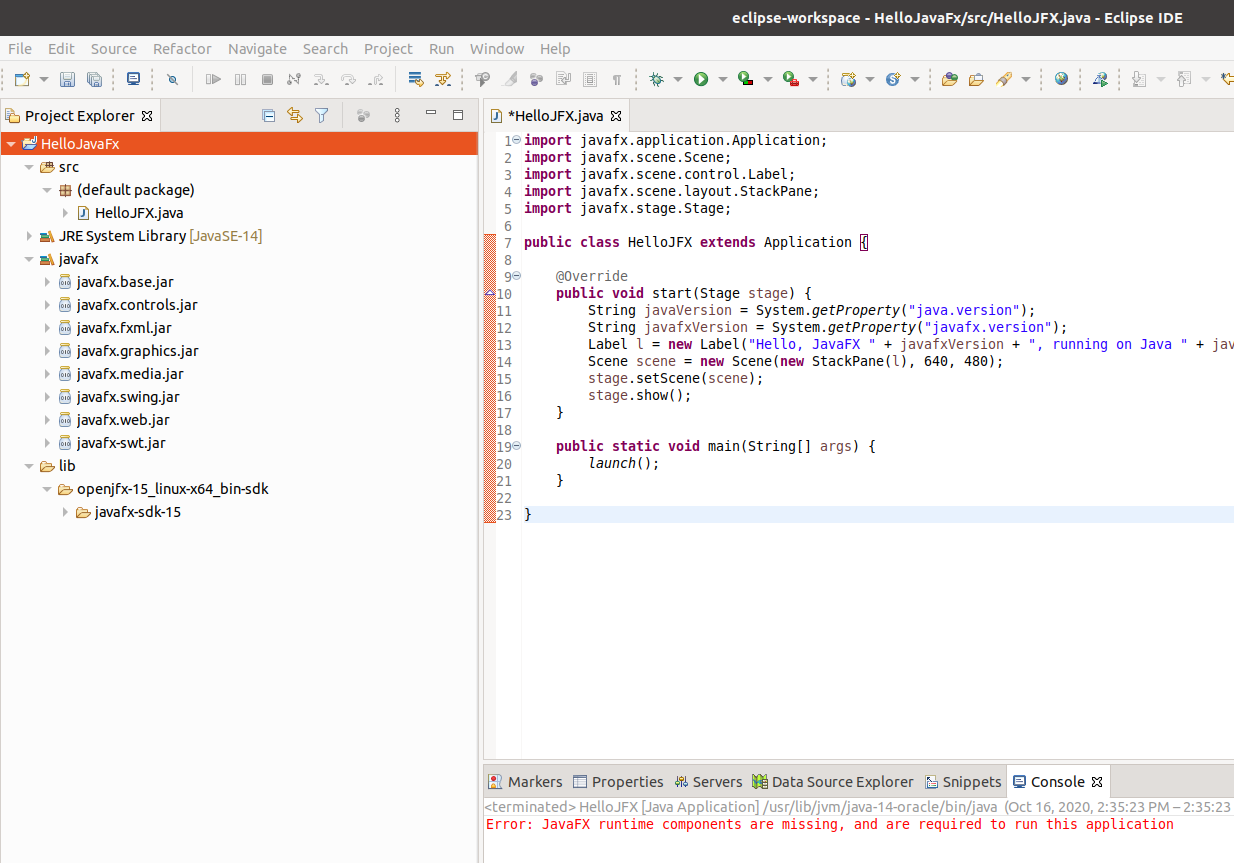Select openjfx-15_linux-x64_bin-sdk folder
This screenshot has width=1234, height=863.
172,489
